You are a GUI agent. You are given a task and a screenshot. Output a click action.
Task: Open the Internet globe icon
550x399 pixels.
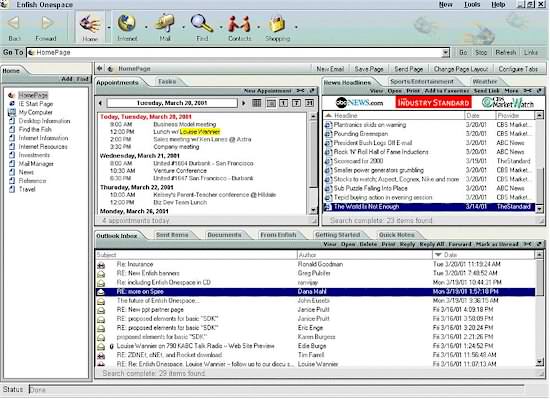[126, 23]
